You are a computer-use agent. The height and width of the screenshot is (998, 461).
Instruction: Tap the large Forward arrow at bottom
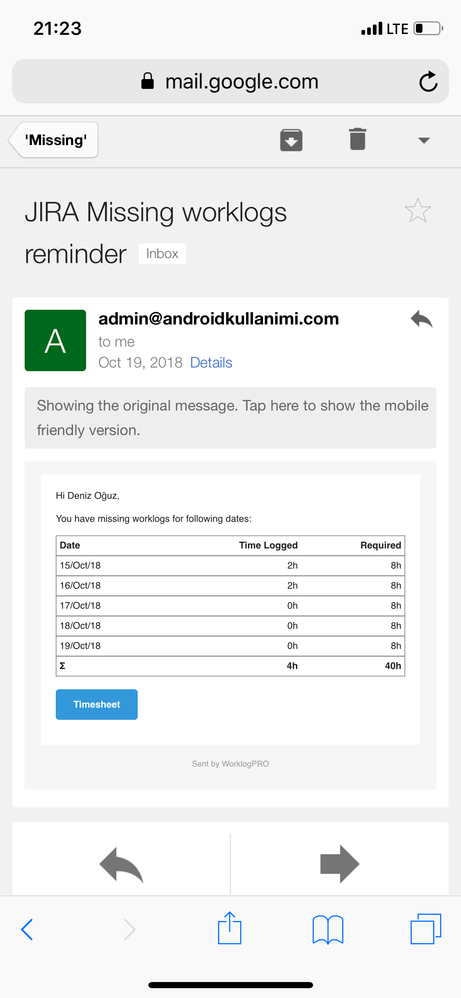(339, 864)
